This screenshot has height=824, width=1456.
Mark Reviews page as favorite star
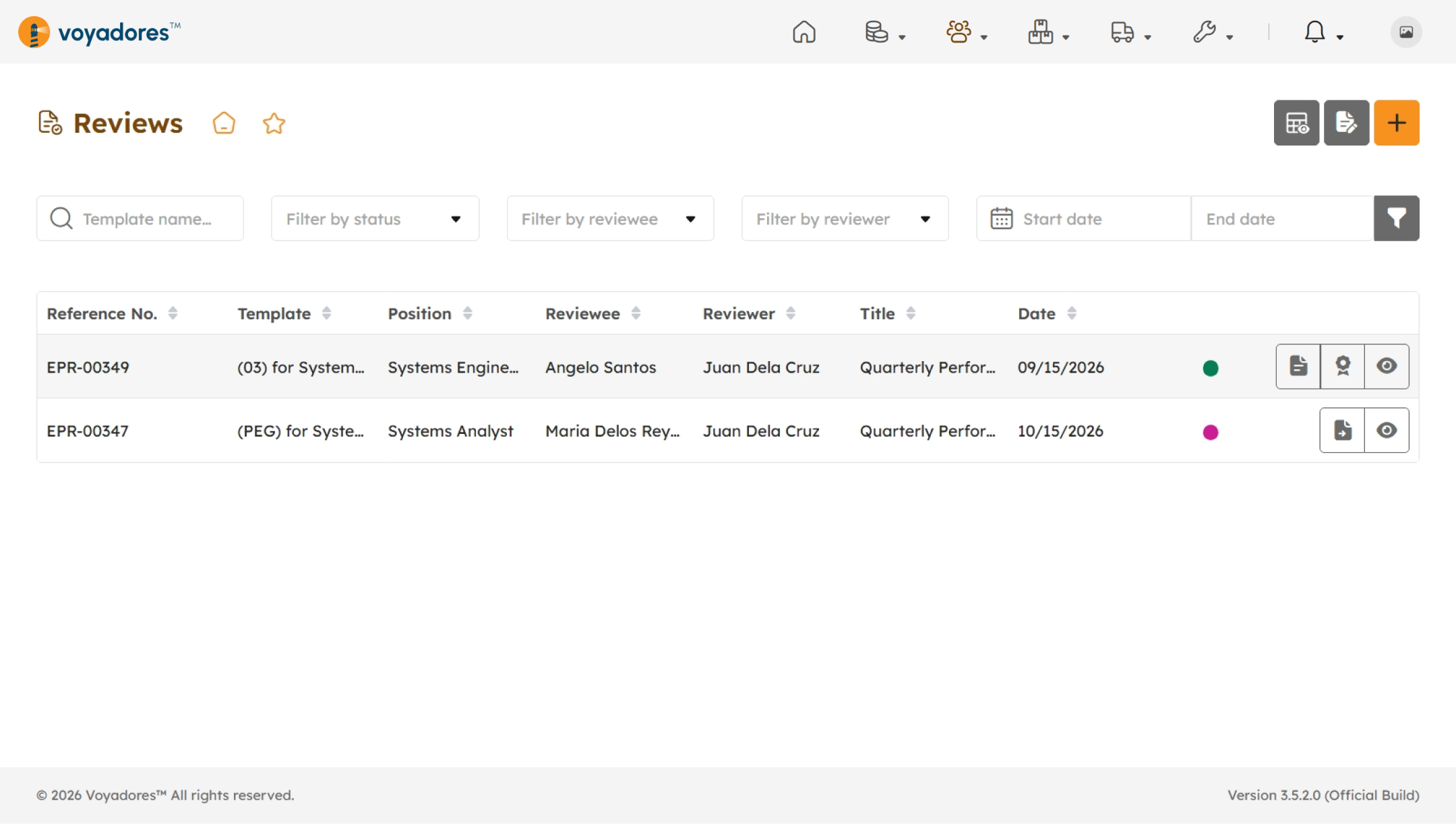coord(274,123)
